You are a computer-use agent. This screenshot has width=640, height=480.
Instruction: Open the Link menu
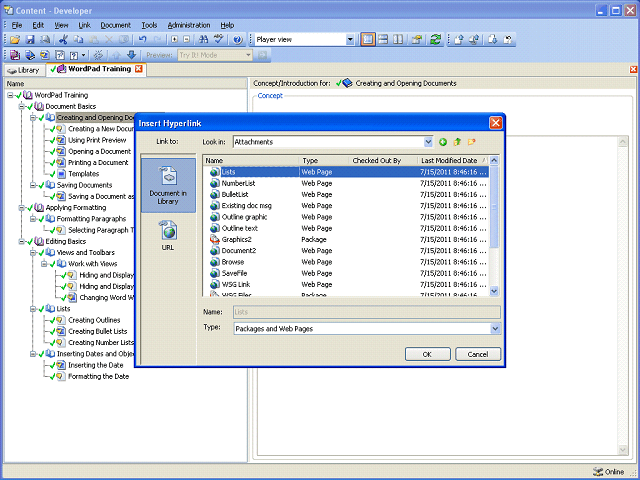pyautogui.click(x=84, y=25)
